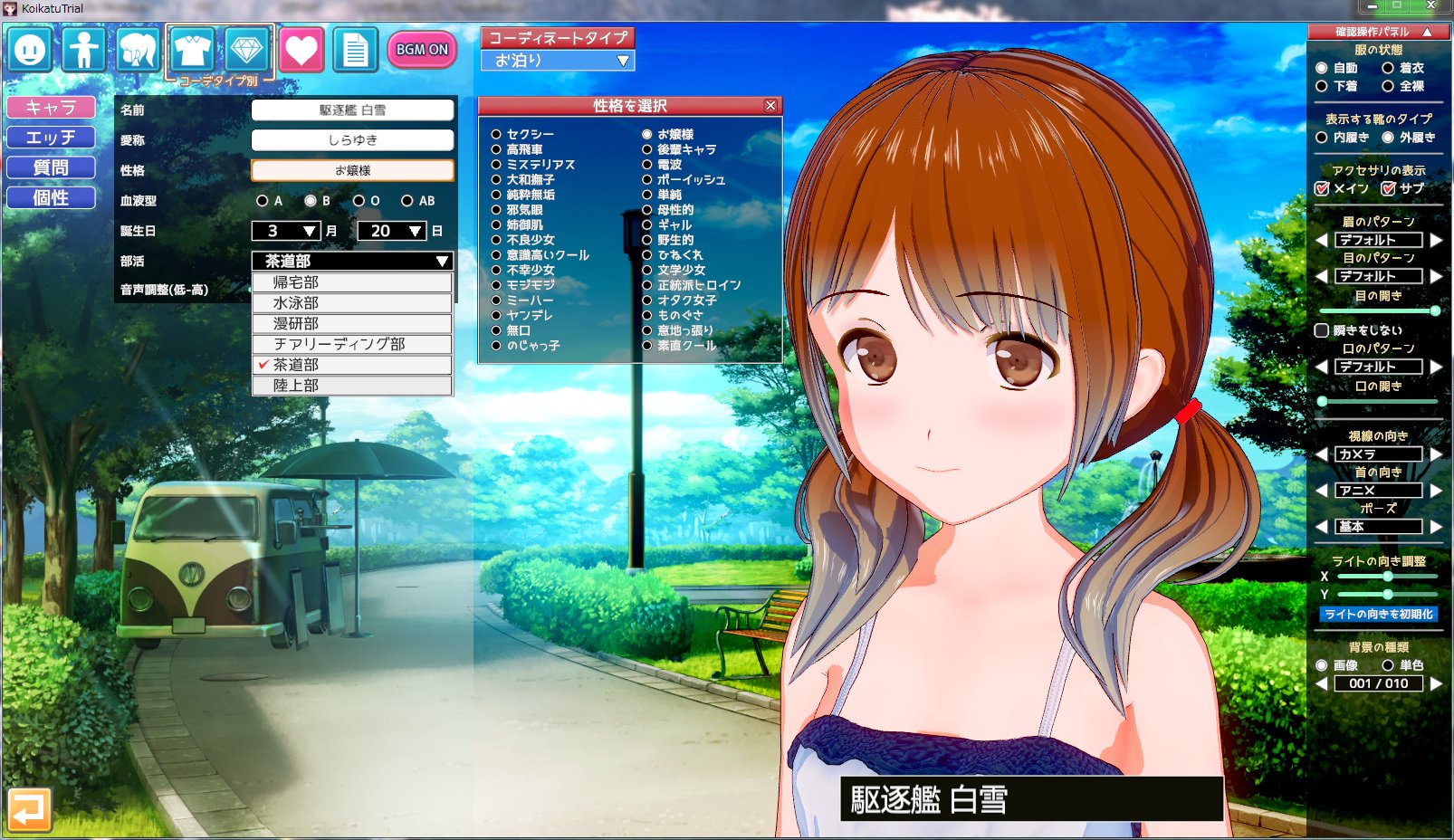Next pose right arrow
Screen dimensions: 1454x840
point(1436,527)
